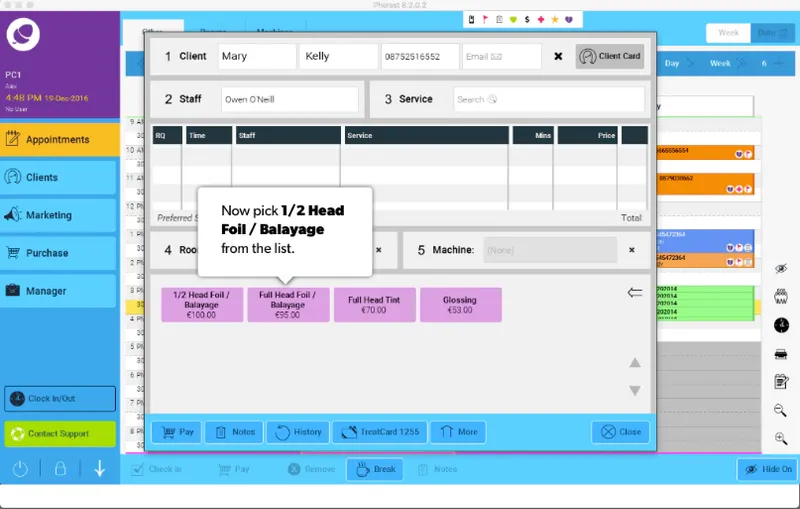Select the orange appointment 0879038662
This screenshot has height=509, width=800.
tap(705, 184)
